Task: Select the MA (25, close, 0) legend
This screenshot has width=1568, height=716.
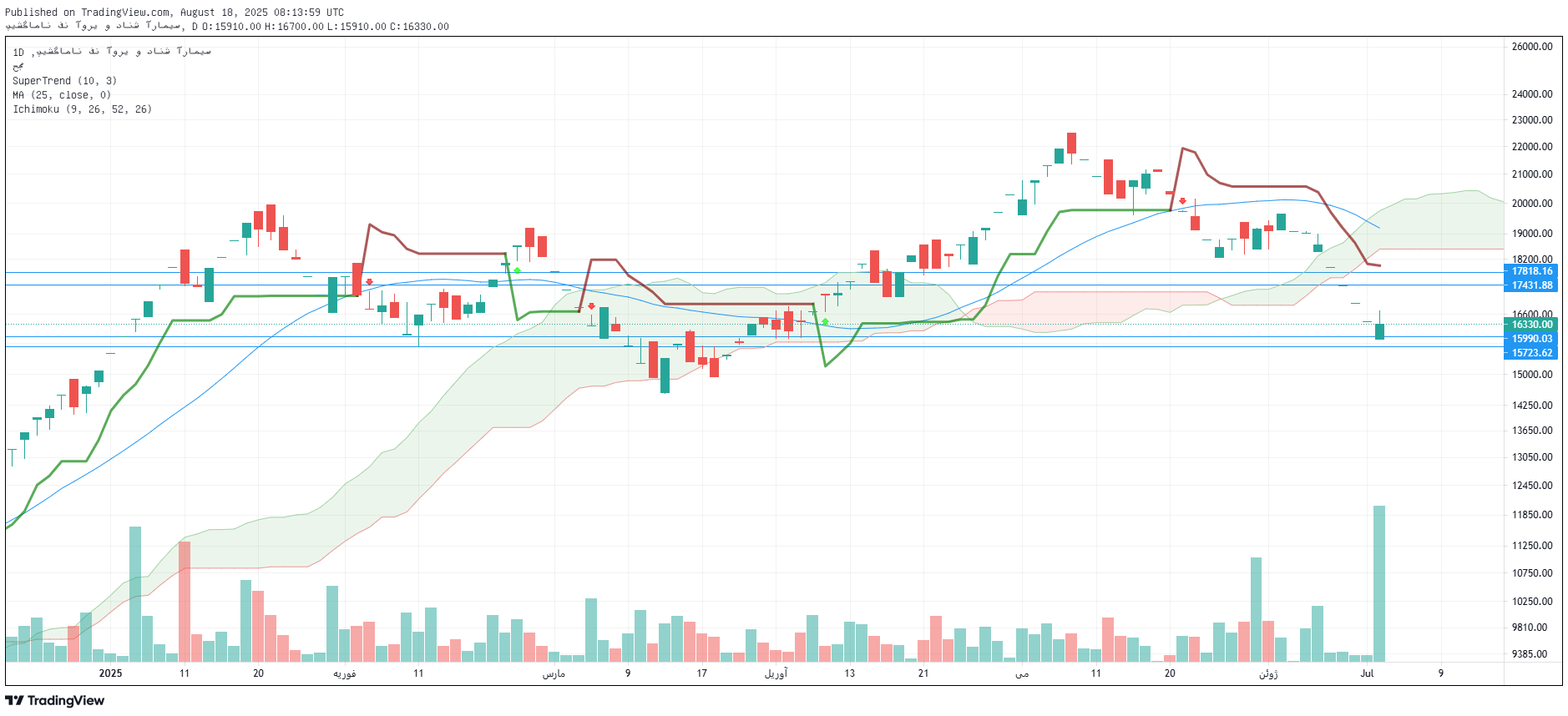Action: pyautogui.click(x=62, y=95)
